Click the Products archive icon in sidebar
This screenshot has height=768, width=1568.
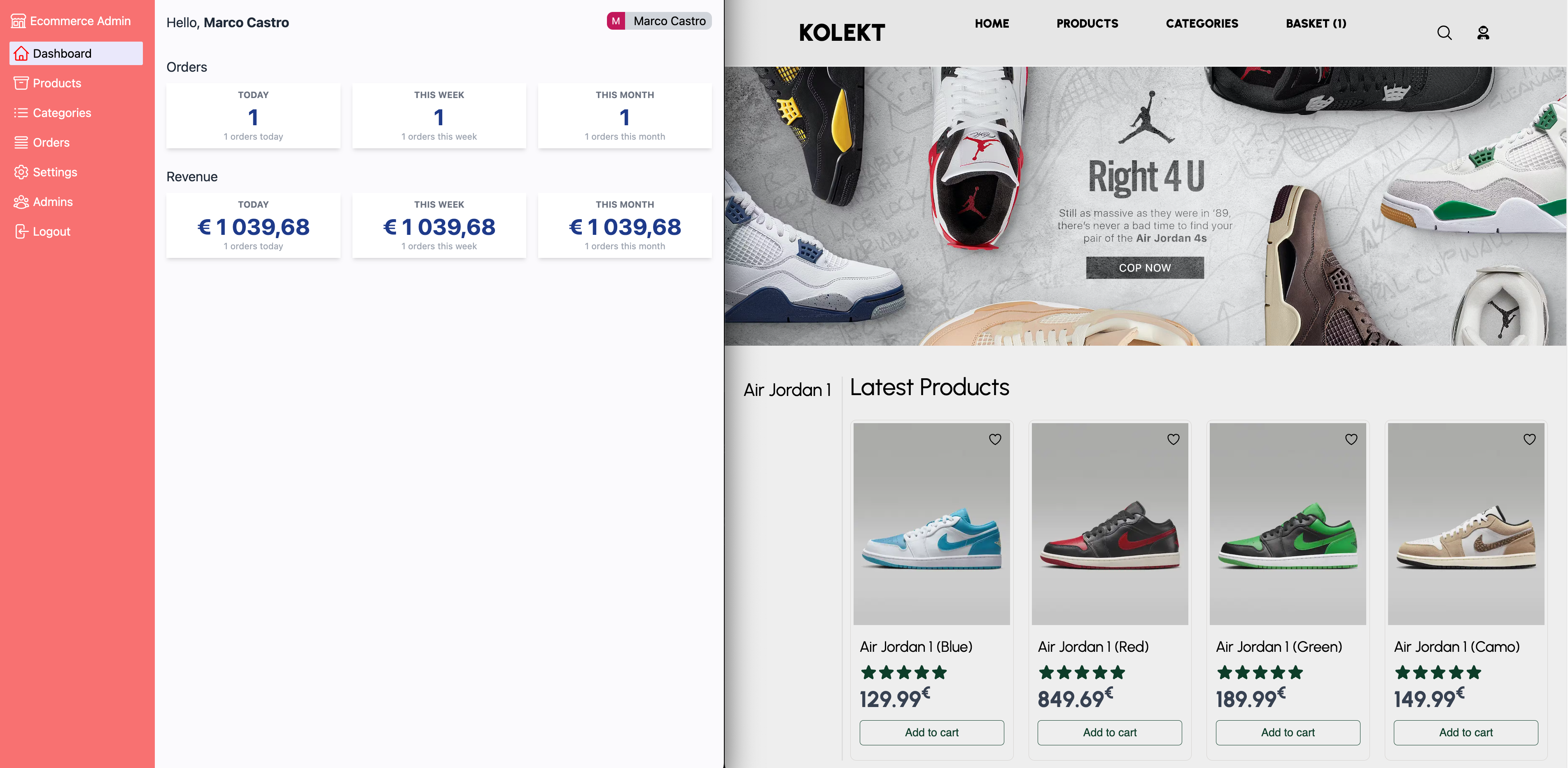pos(21,83)
